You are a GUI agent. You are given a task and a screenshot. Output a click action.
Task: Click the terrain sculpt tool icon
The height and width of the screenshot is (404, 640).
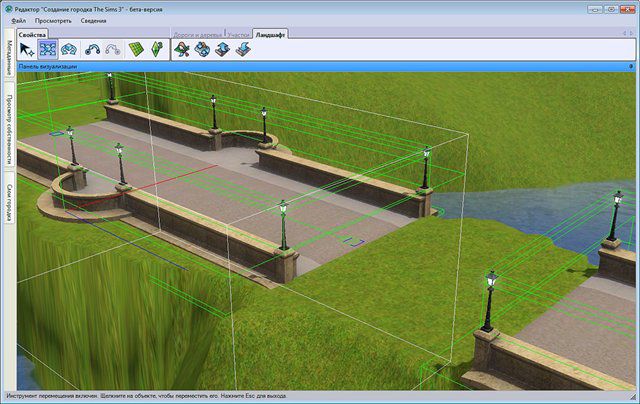pyautogui.click(x=201, y=49)
